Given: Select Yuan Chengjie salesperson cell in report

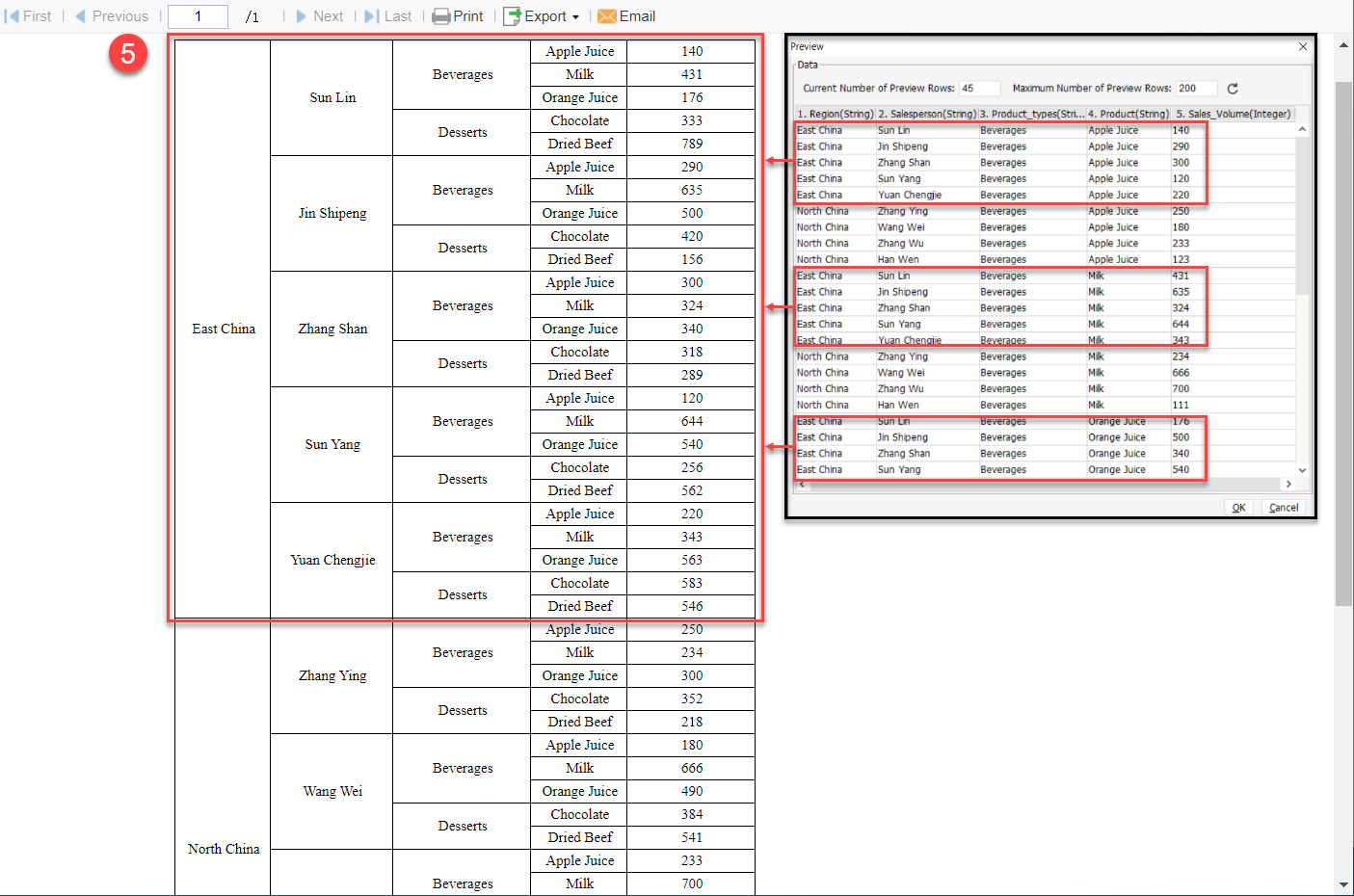Looking at the screenshot, I should 332,560.
